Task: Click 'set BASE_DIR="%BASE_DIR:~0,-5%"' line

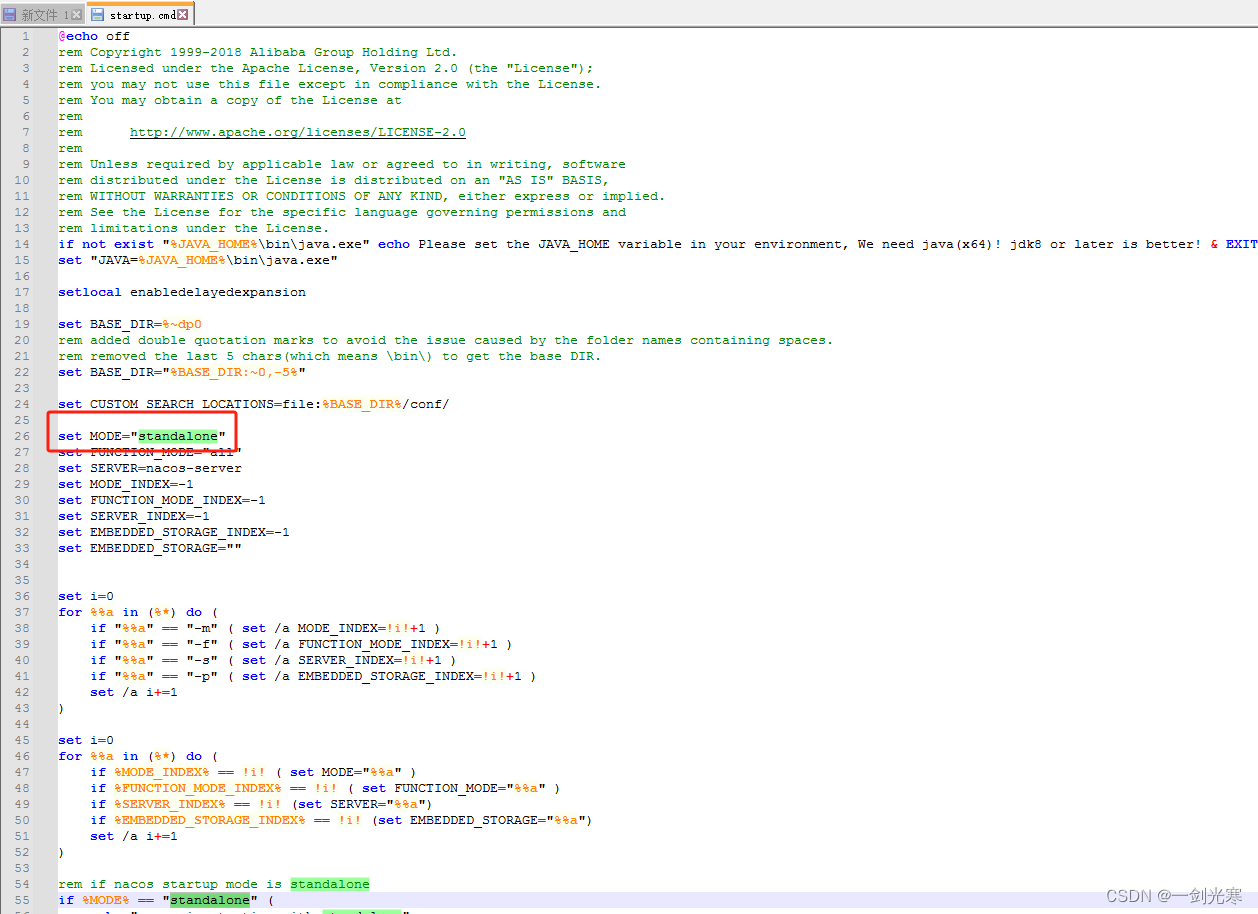Action: (182, 372)
